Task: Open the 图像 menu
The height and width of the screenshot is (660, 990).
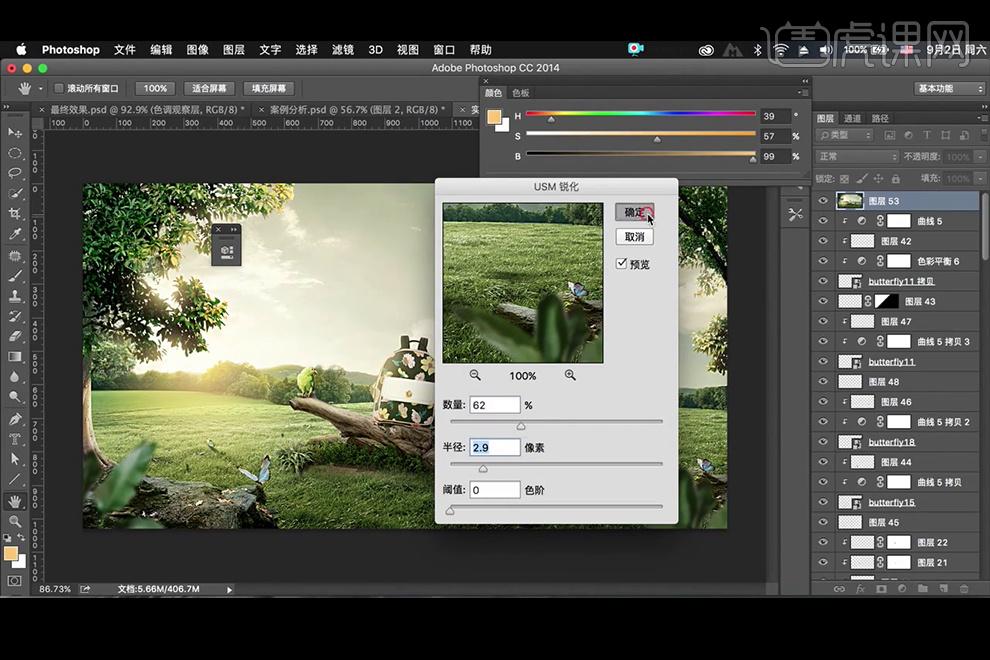Action: [x=198, y=50]
